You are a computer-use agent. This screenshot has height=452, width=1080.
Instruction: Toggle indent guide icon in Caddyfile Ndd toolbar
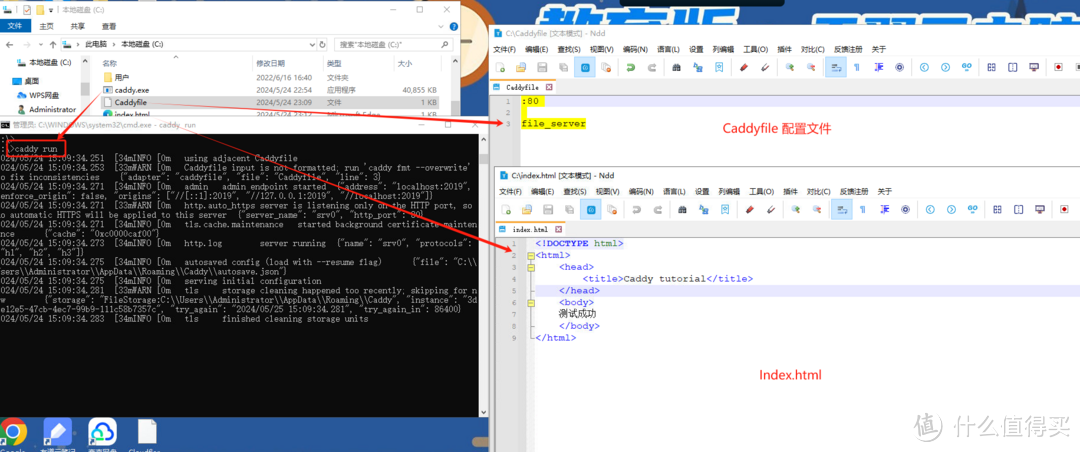(878, 68)
